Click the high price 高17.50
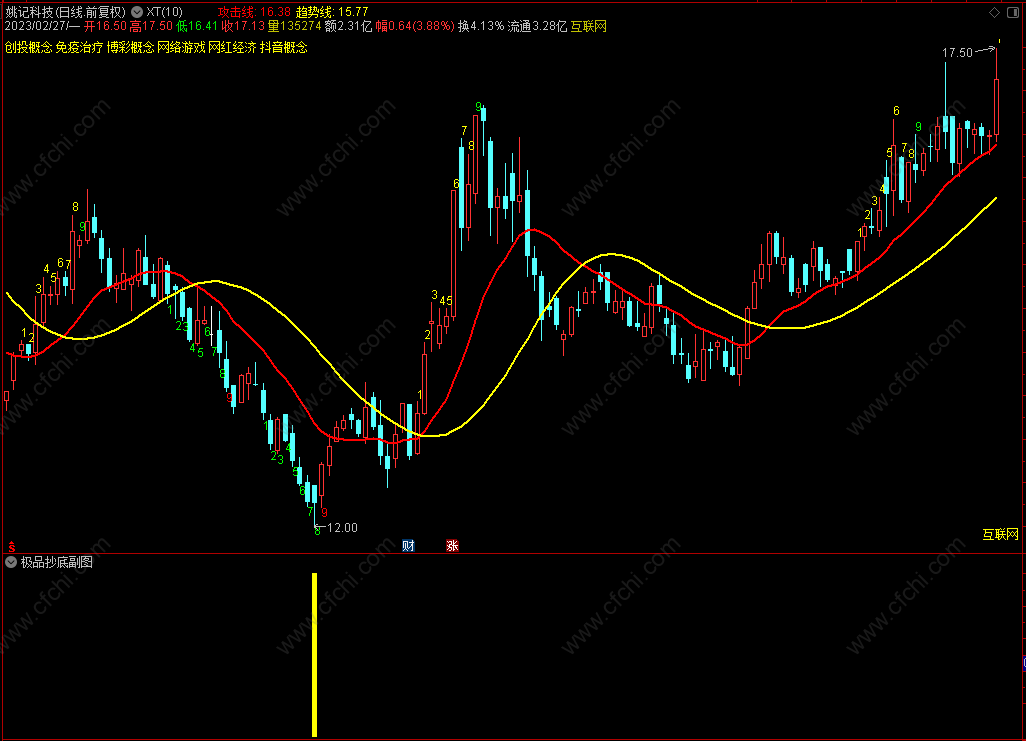The image size is (1026, 741). [151, 26]
